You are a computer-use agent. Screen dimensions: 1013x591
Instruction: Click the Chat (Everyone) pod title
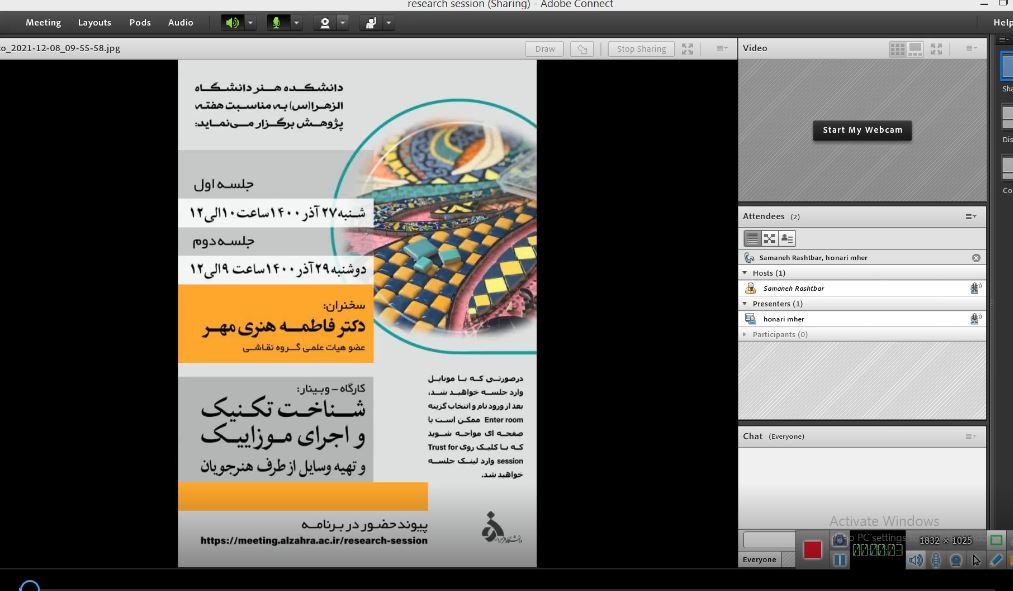point(773,437)
